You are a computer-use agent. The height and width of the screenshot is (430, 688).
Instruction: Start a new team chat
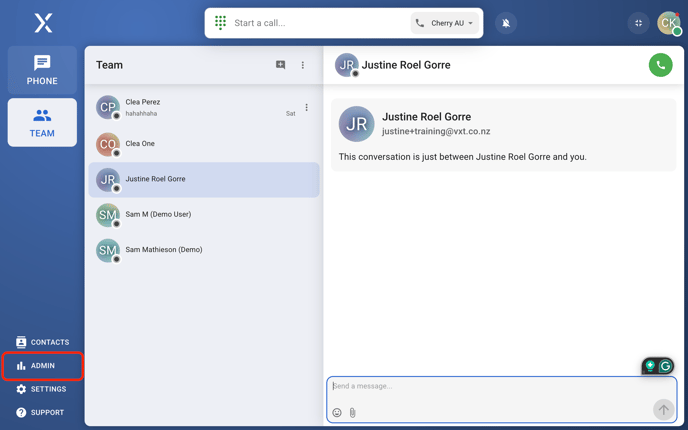pyautogui.click(x=280, y=65)
